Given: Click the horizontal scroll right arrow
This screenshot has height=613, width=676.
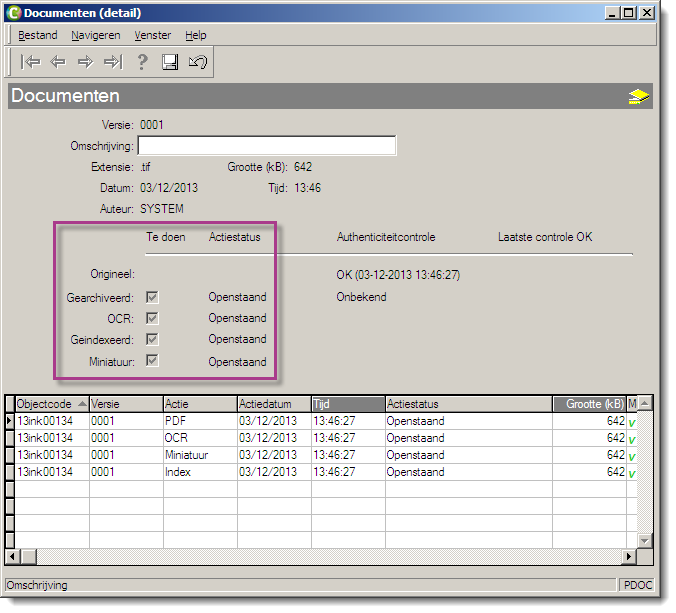Looking at the screenshot, I should click(x=629, y=557).
